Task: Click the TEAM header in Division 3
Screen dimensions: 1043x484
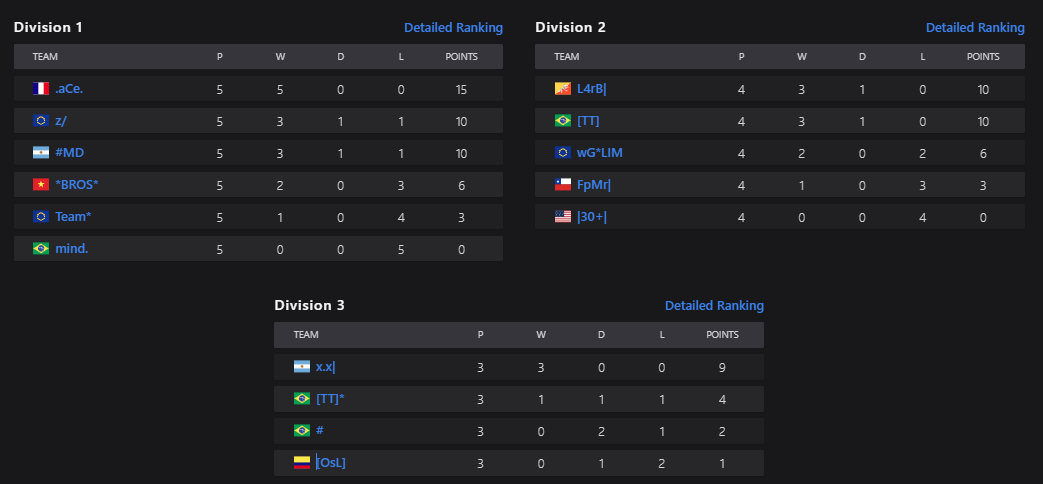Action: (x=306, y=335)
